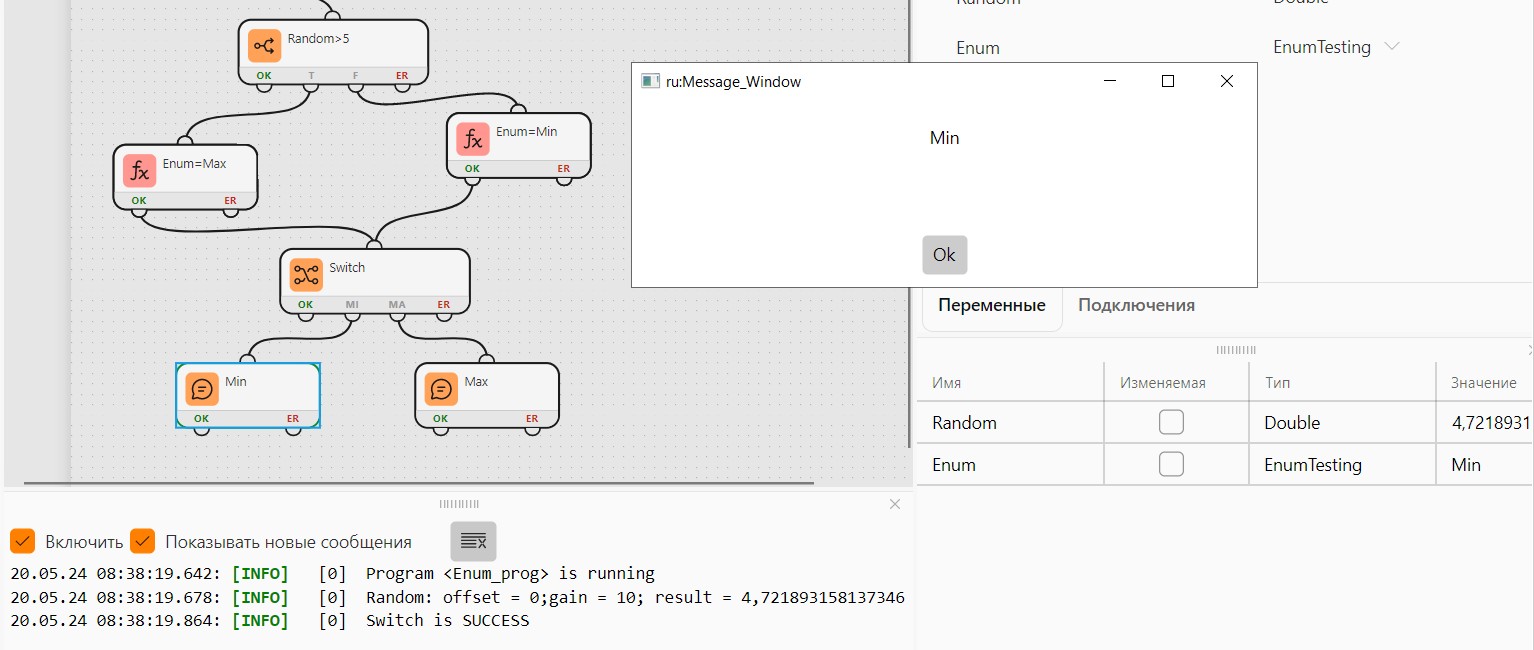The width and height of the screenshot is (1534, 650).
Task: Click the horizontal scrollbar under the canvas
Action: point(419,484)
